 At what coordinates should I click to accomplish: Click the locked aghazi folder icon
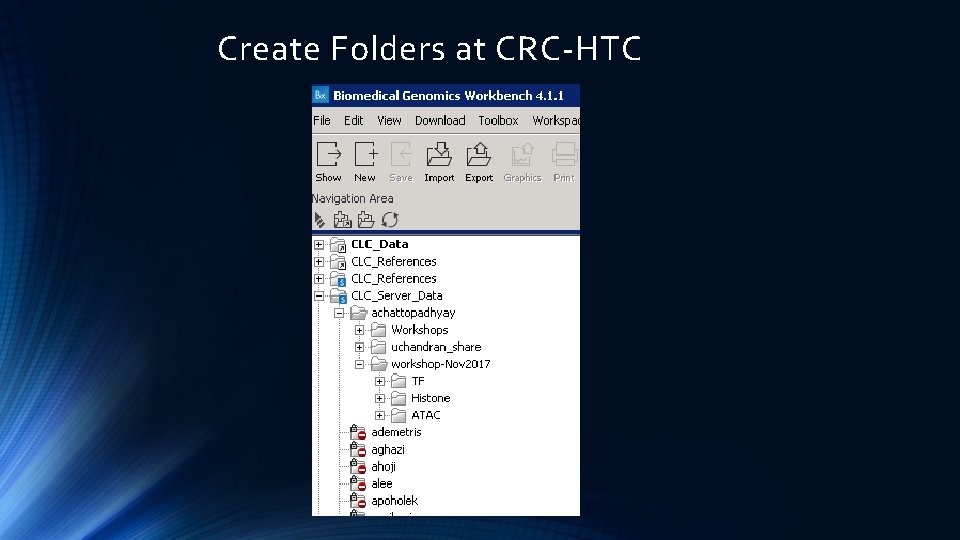coord(358,449)
